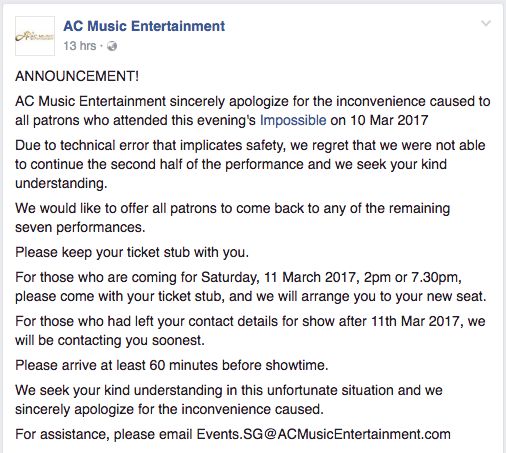Image resolution: width=506 pixels, height=453 pixels.
Task: Click the 'unfortunate situation' closing apology paragraph
Action: [229, 399]
